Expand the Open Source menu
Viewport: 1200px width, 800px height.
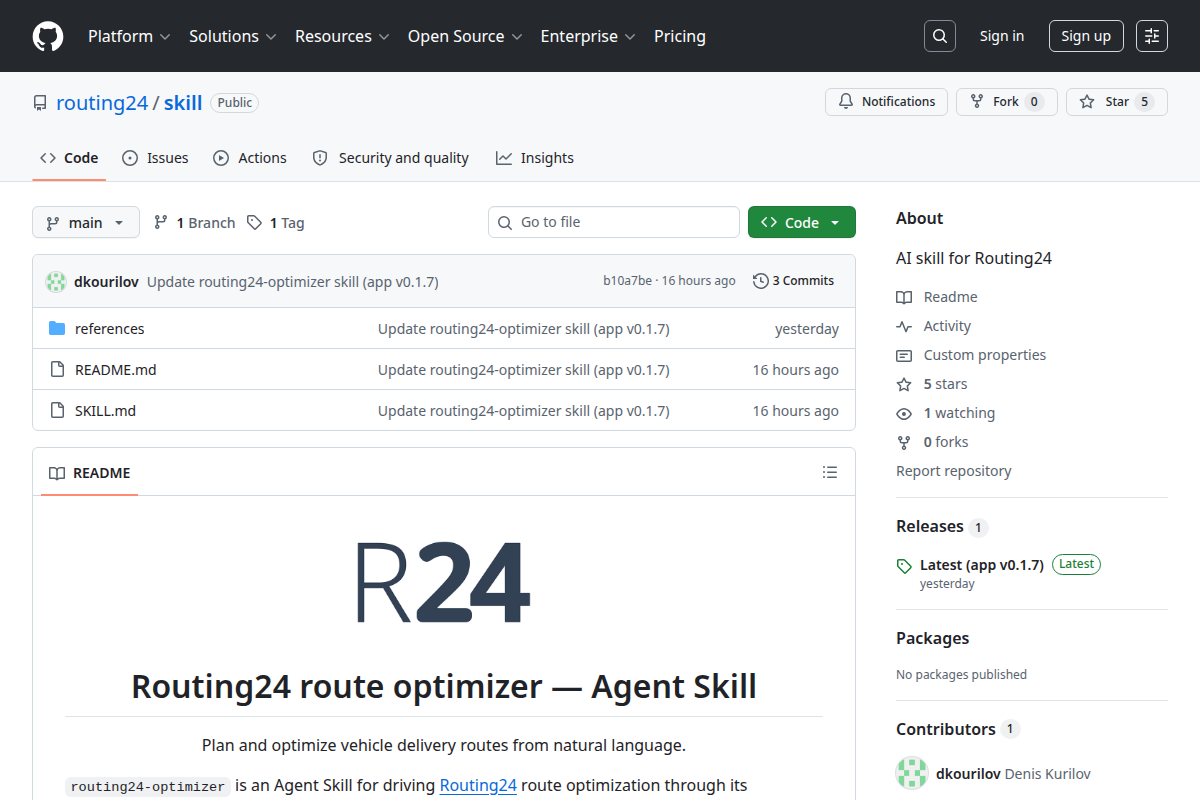[465, 36]
